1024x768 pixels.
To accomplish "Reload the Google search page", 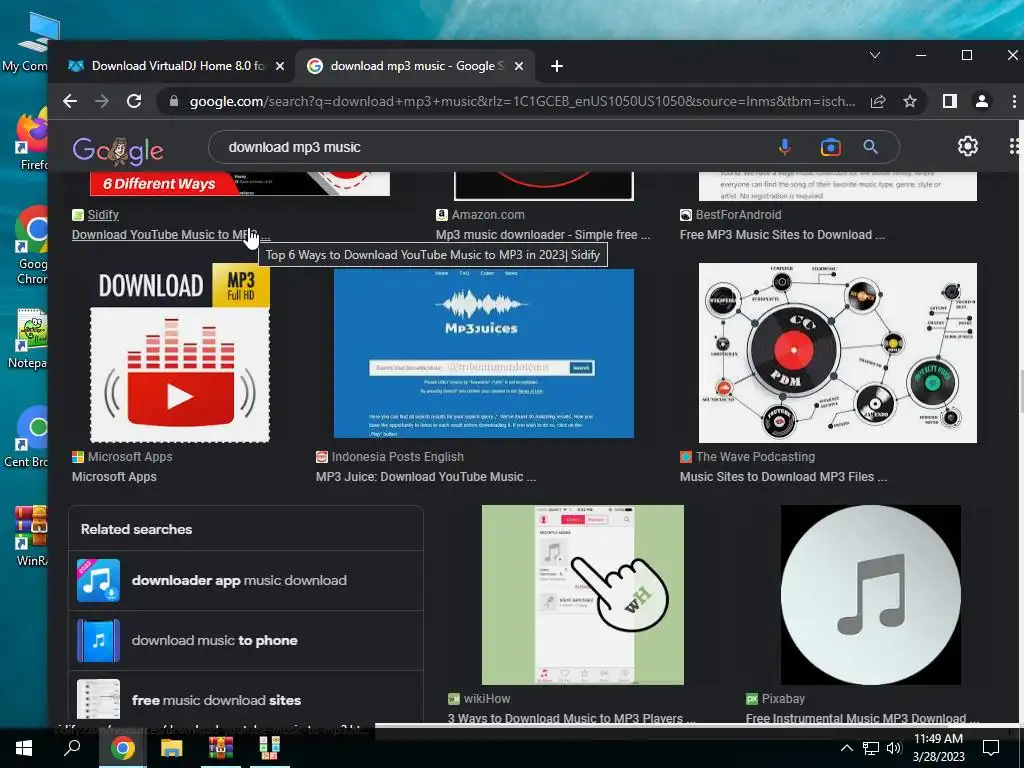I will [x=134, y=101].
